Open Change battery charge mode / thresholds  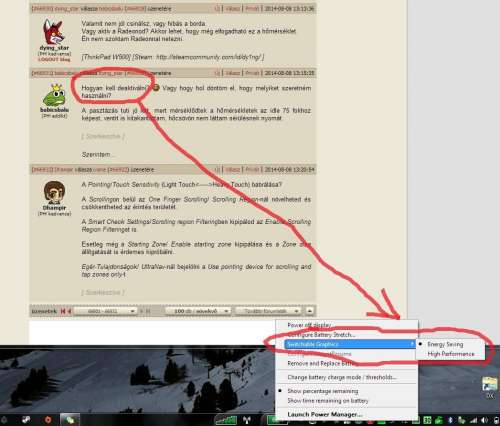pyautogui.click(x=347, y=377)
